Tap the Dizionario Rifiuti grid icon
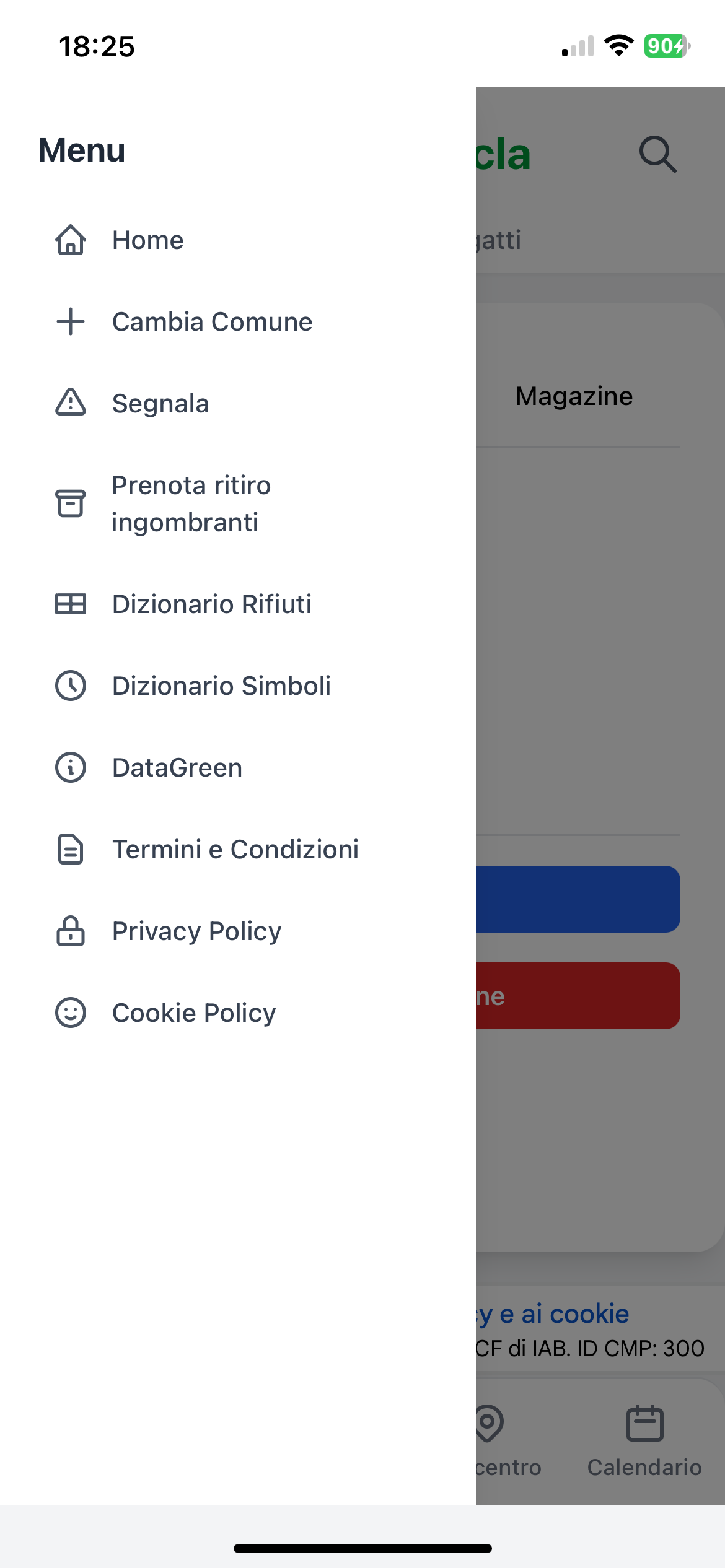The width and height of the screenshot is (725, 1568). tap(71, 604)
